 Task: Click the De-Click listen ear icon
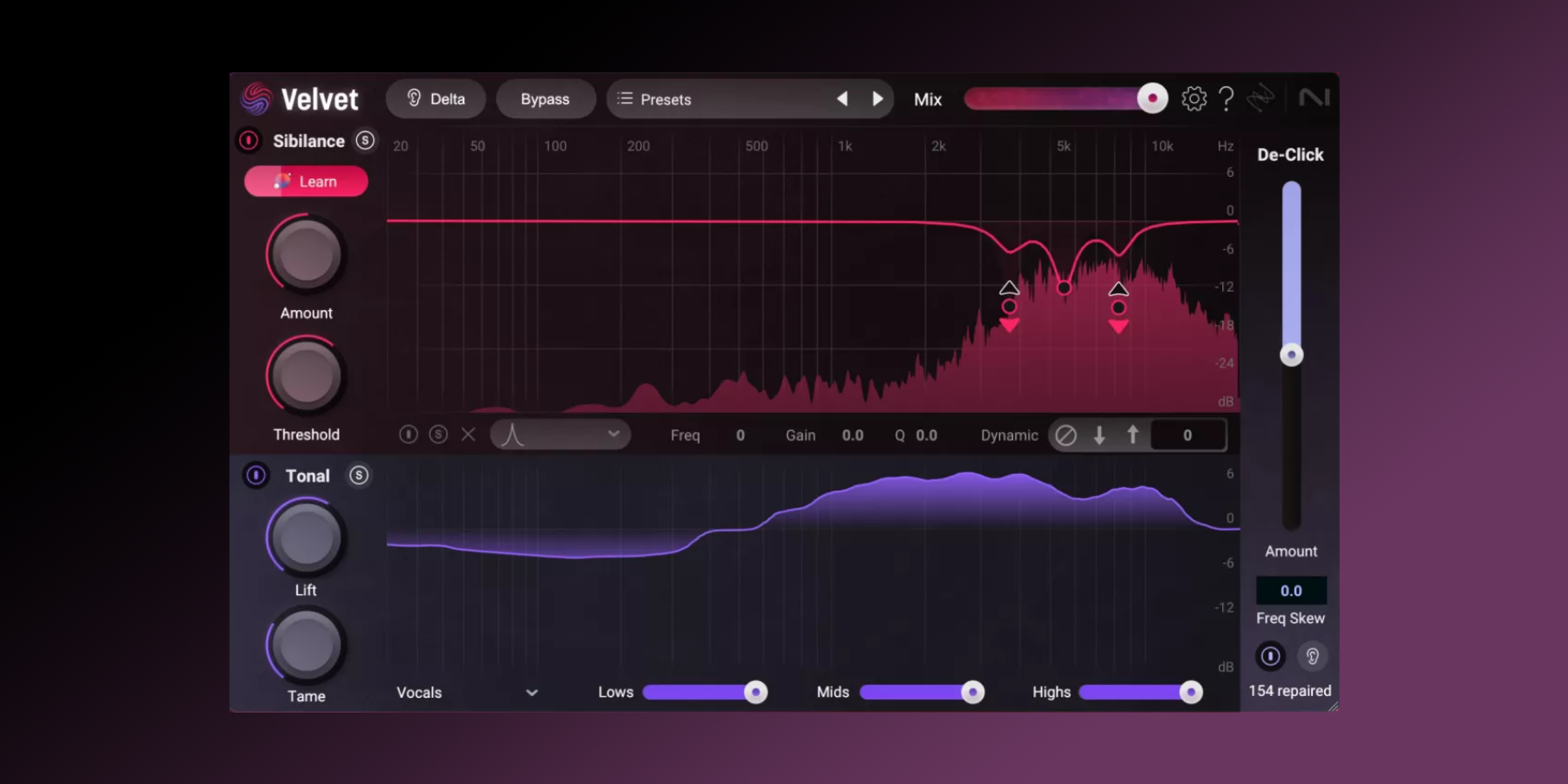[1312, 656]
